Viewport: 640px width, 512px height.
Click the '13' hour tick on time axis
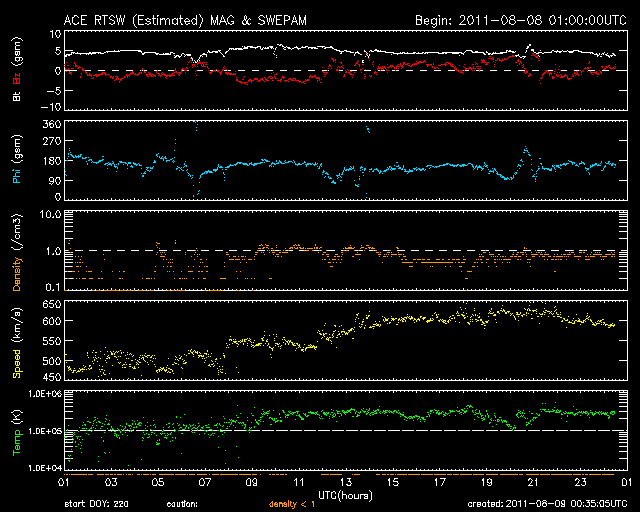(346, 483)
